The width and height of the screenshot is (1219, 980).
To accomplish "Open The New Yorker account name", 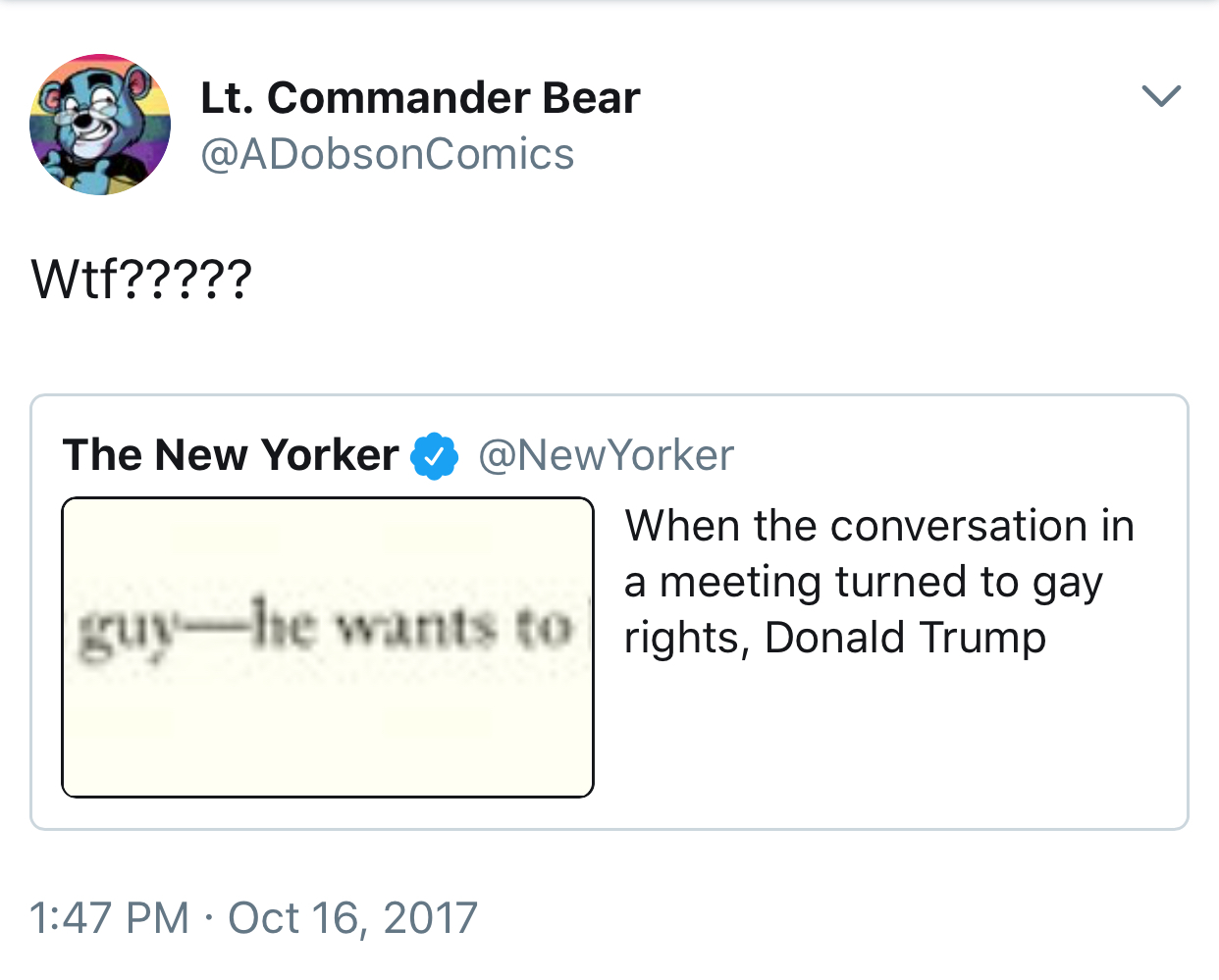I will pyautogui.click(x=231, y=455).
